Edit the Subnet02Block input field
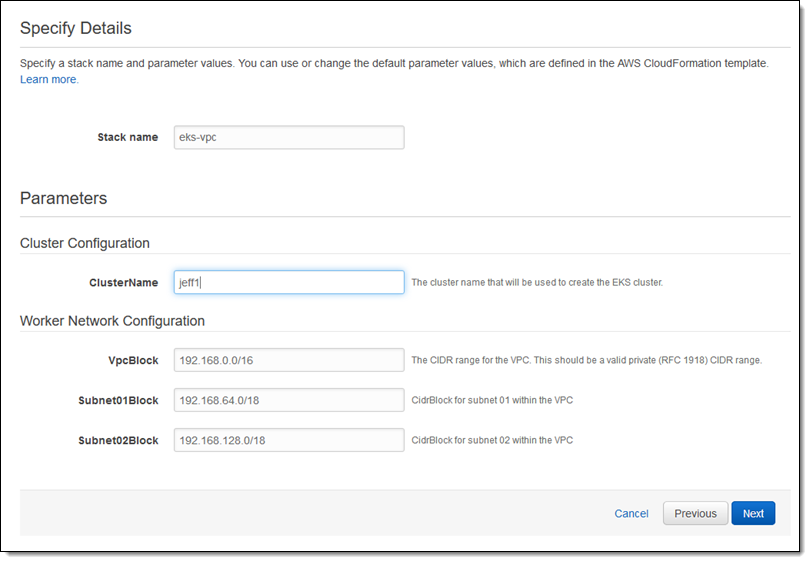 click(289, 440)
